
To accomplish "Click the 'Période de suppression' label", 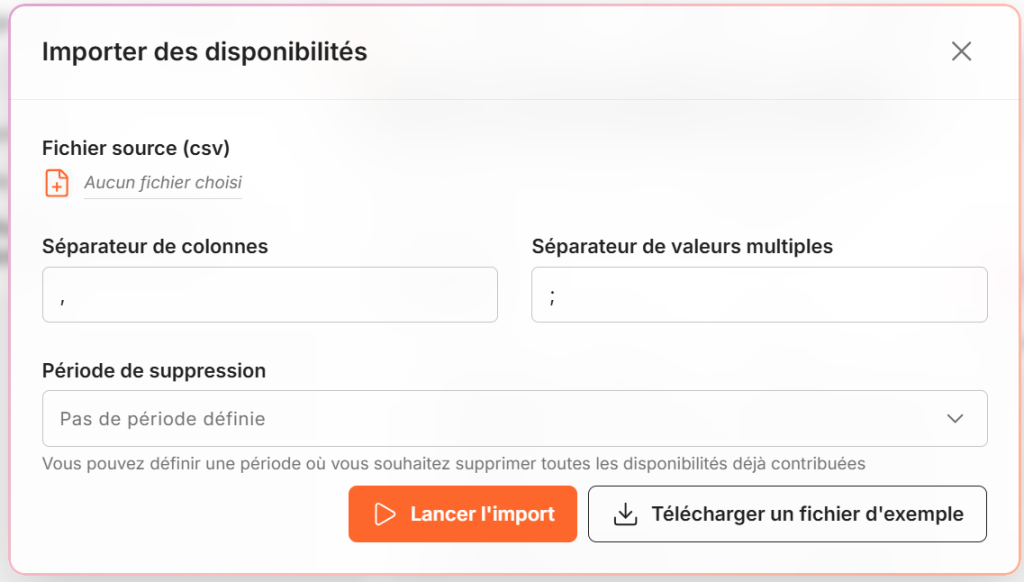I will pyautogui.click(x=153, y=370).
